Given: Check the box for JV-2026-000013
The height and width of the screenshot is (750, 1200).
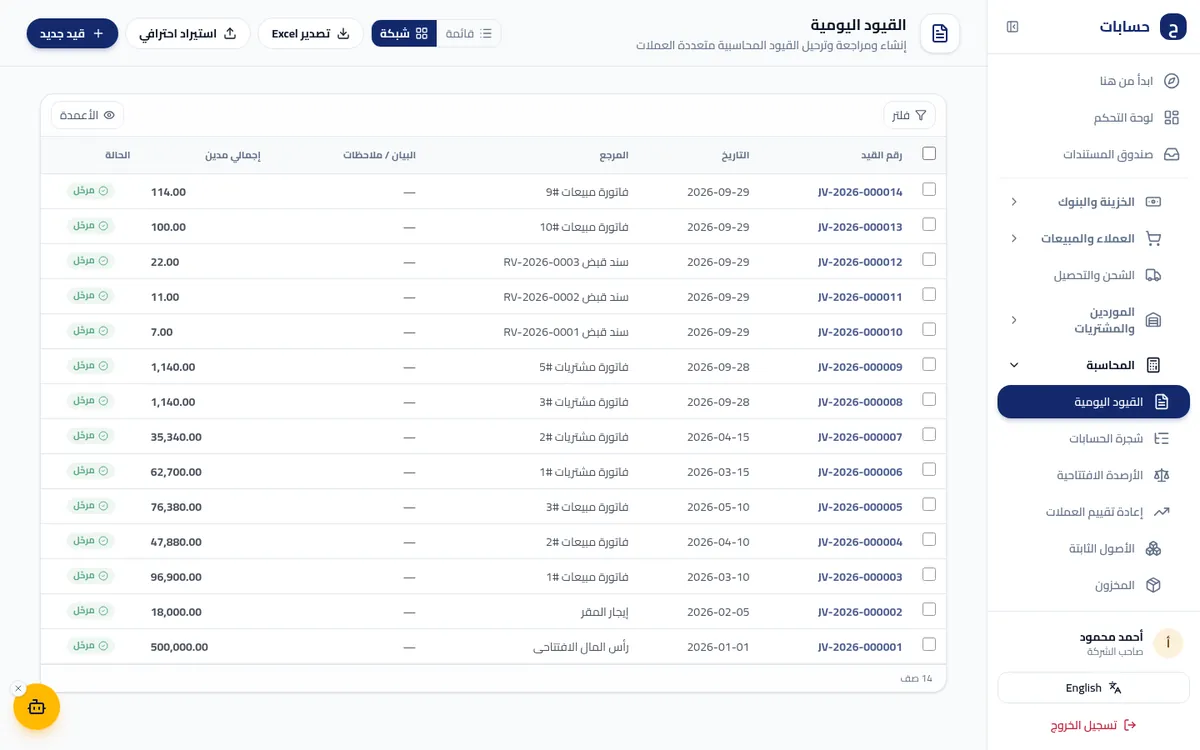Looking at the screenshot, I should 929,224.
